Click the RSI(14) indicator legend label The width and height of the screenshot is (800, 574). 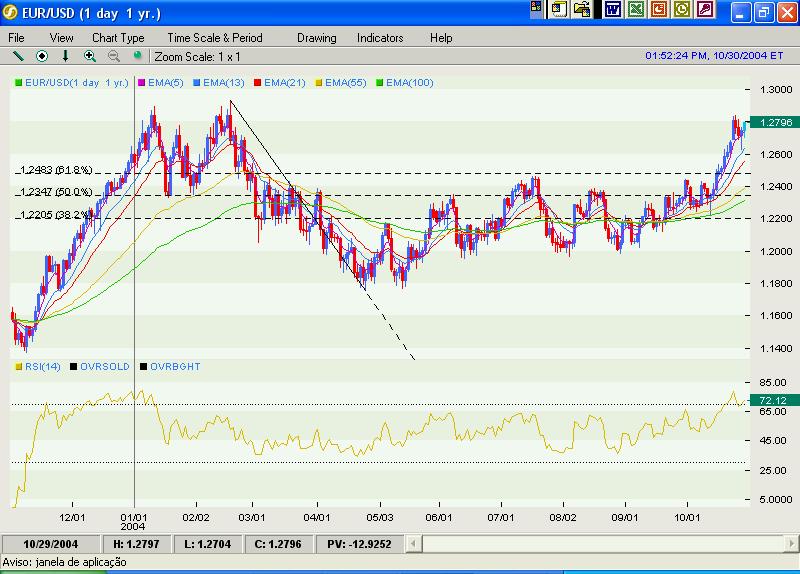pyautogui.click(x=43, y=367)
